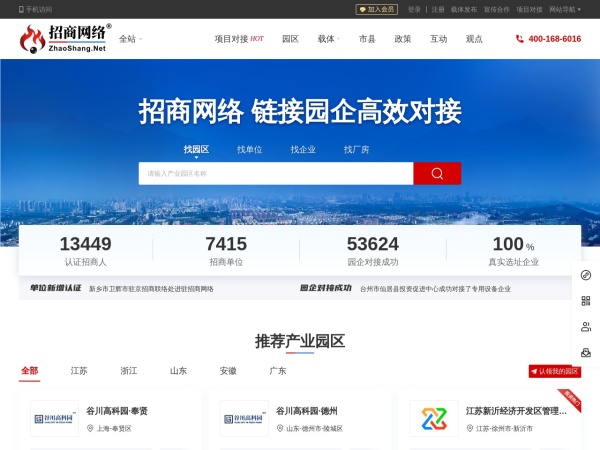Viewport: 600px width, 450px height.
Task: Open the 谷川高科园·奉贤 park title
Action: 117,411
